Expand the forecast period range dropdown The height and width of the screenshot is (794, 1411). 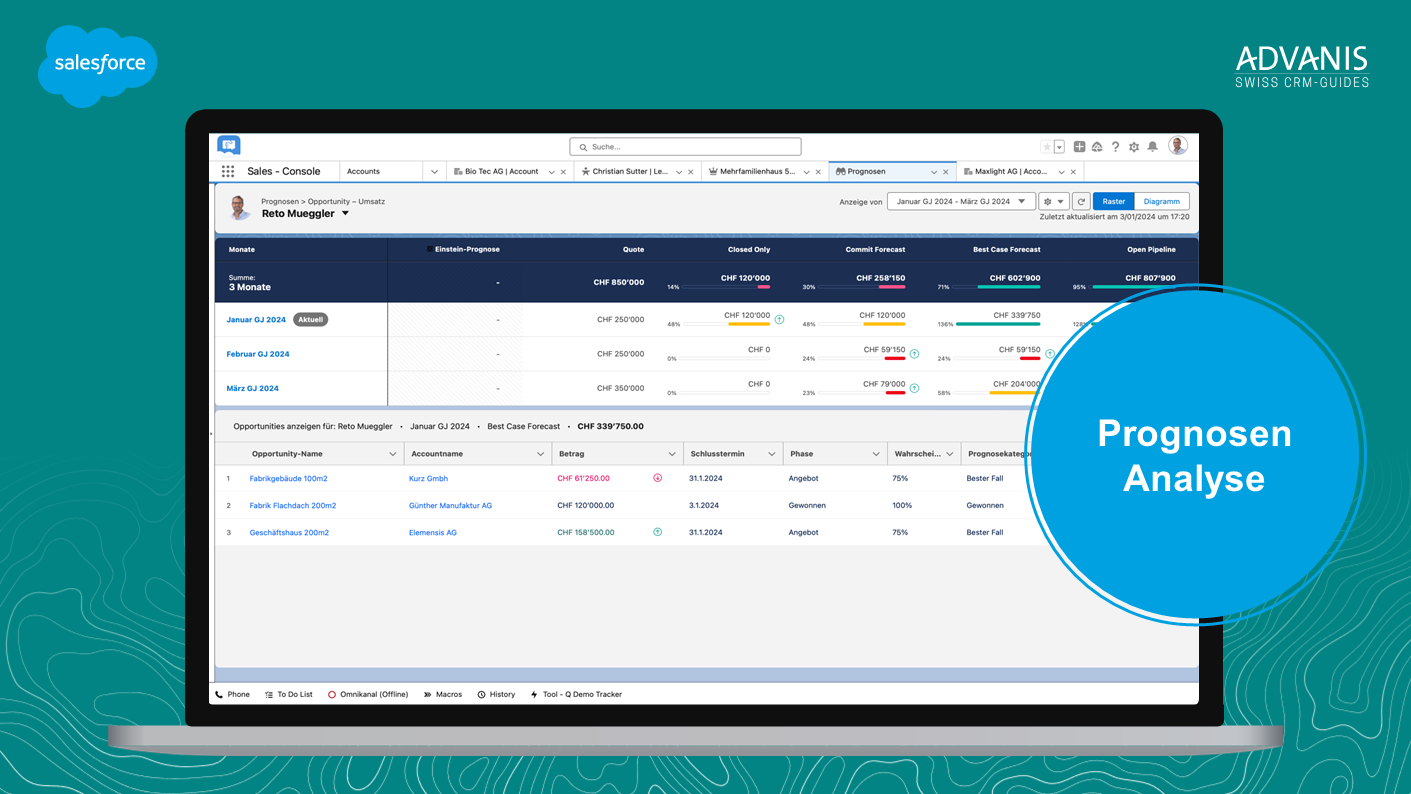tap(960, 201)
